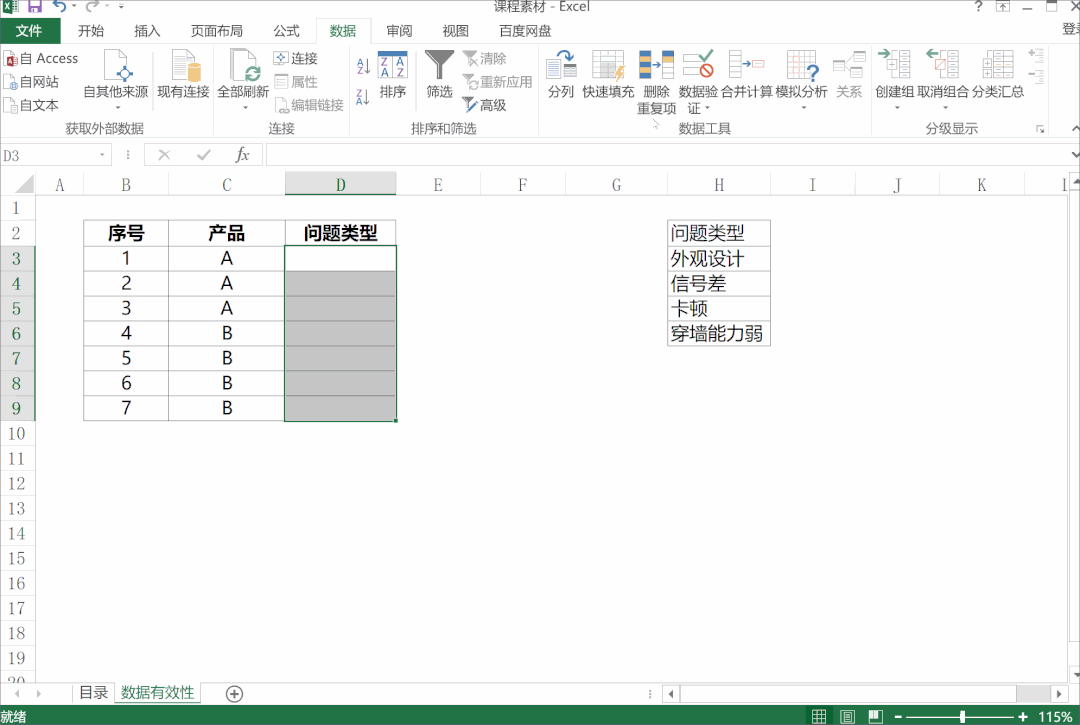Click 删除重复项 remove duplicates
The width and height of the screenshot is (1080, 725).
[656, 83]
